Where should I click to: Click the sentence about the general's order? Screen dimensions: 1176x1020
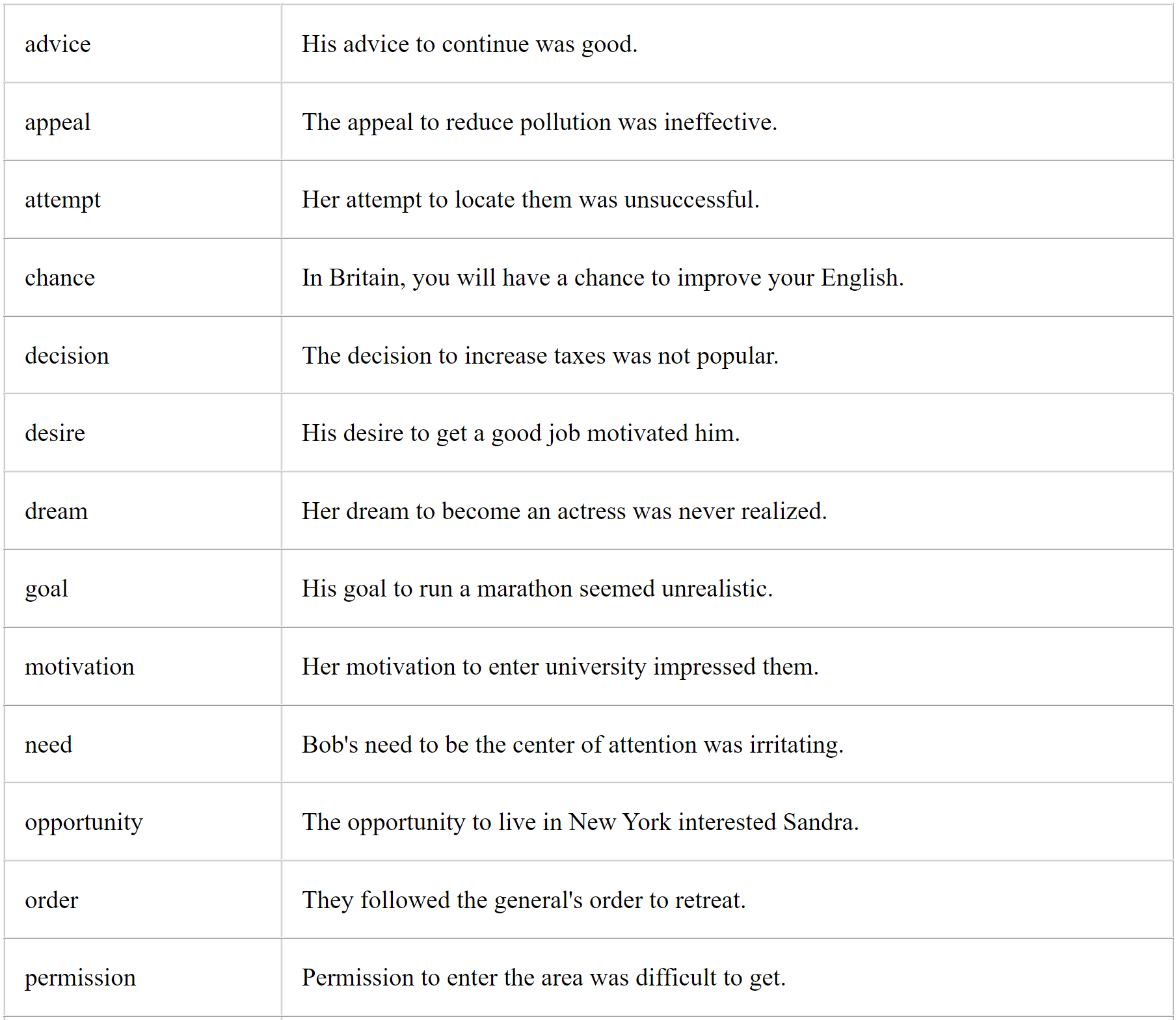(x=524, y=900)
